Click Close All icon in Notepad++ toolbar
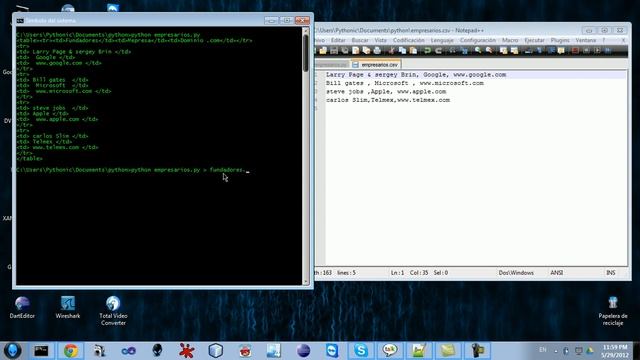 (x=367, y=51)
